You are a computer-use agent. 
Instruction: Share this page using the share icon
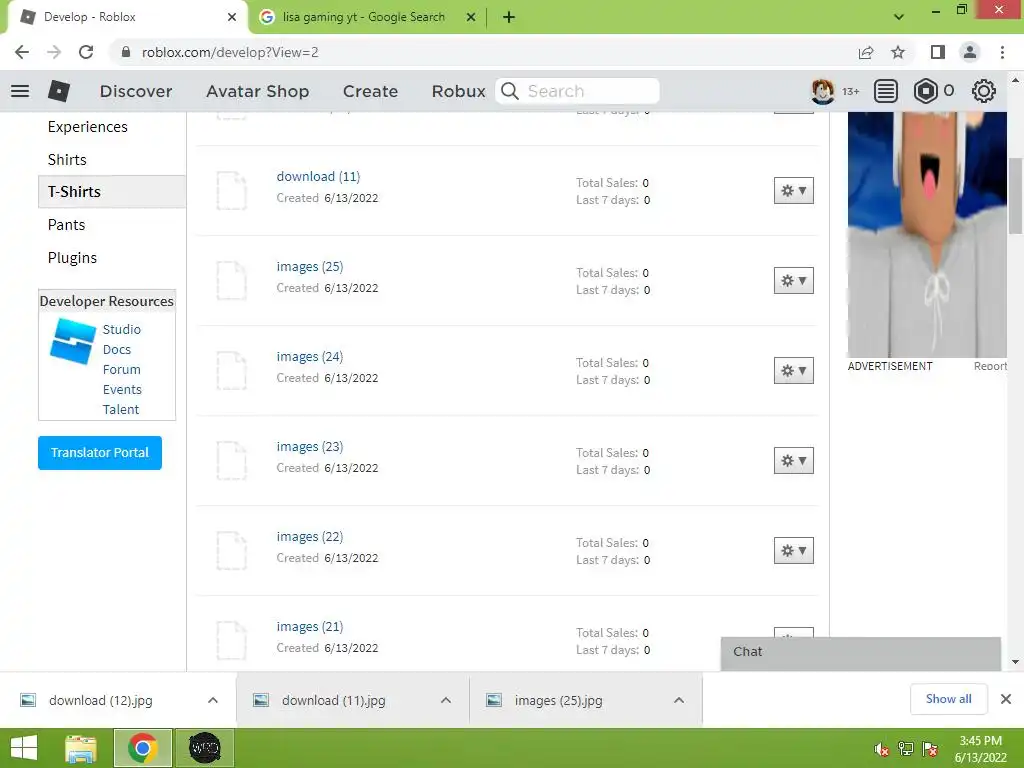tap(866, 52)
